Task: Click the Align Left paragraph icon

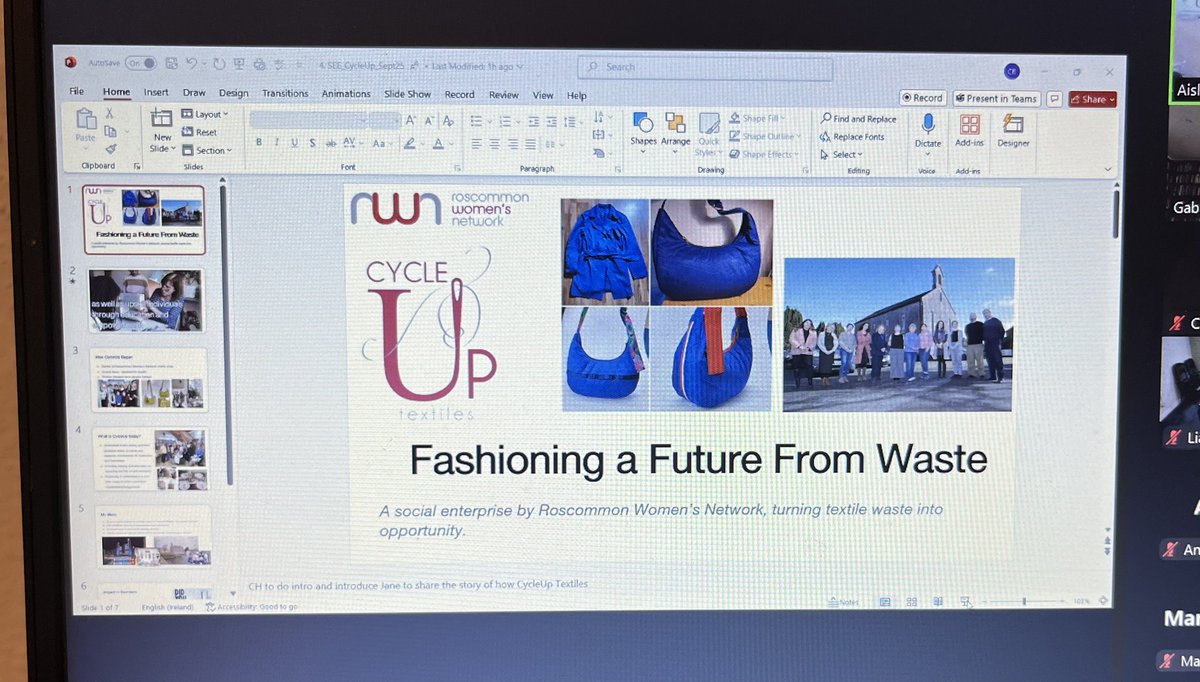Action: (477, 144)
